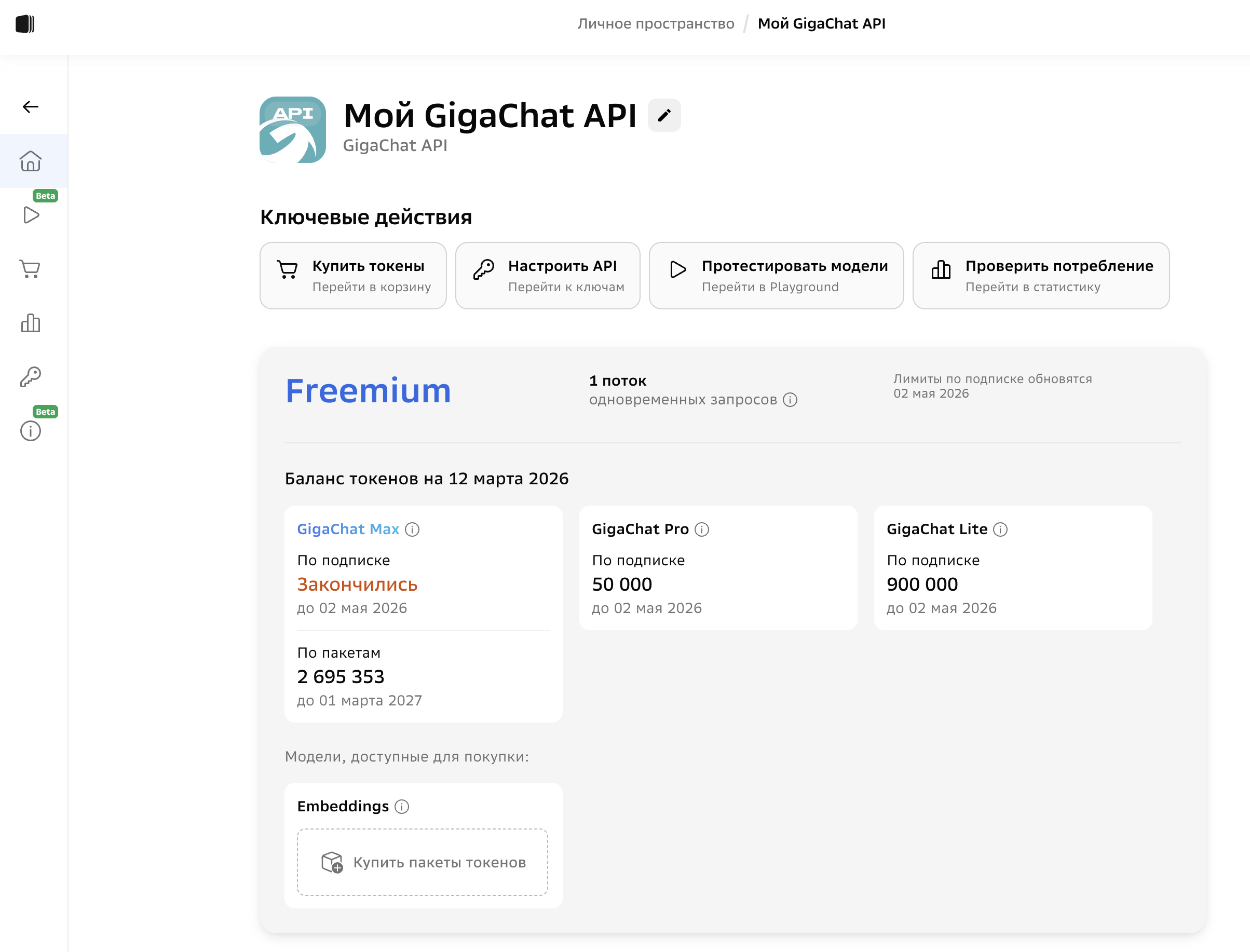Image resolution: width=1250 pixels, height=952 pixels.
Task: Open the info icon with Beta badge
Action: [31, 431]
